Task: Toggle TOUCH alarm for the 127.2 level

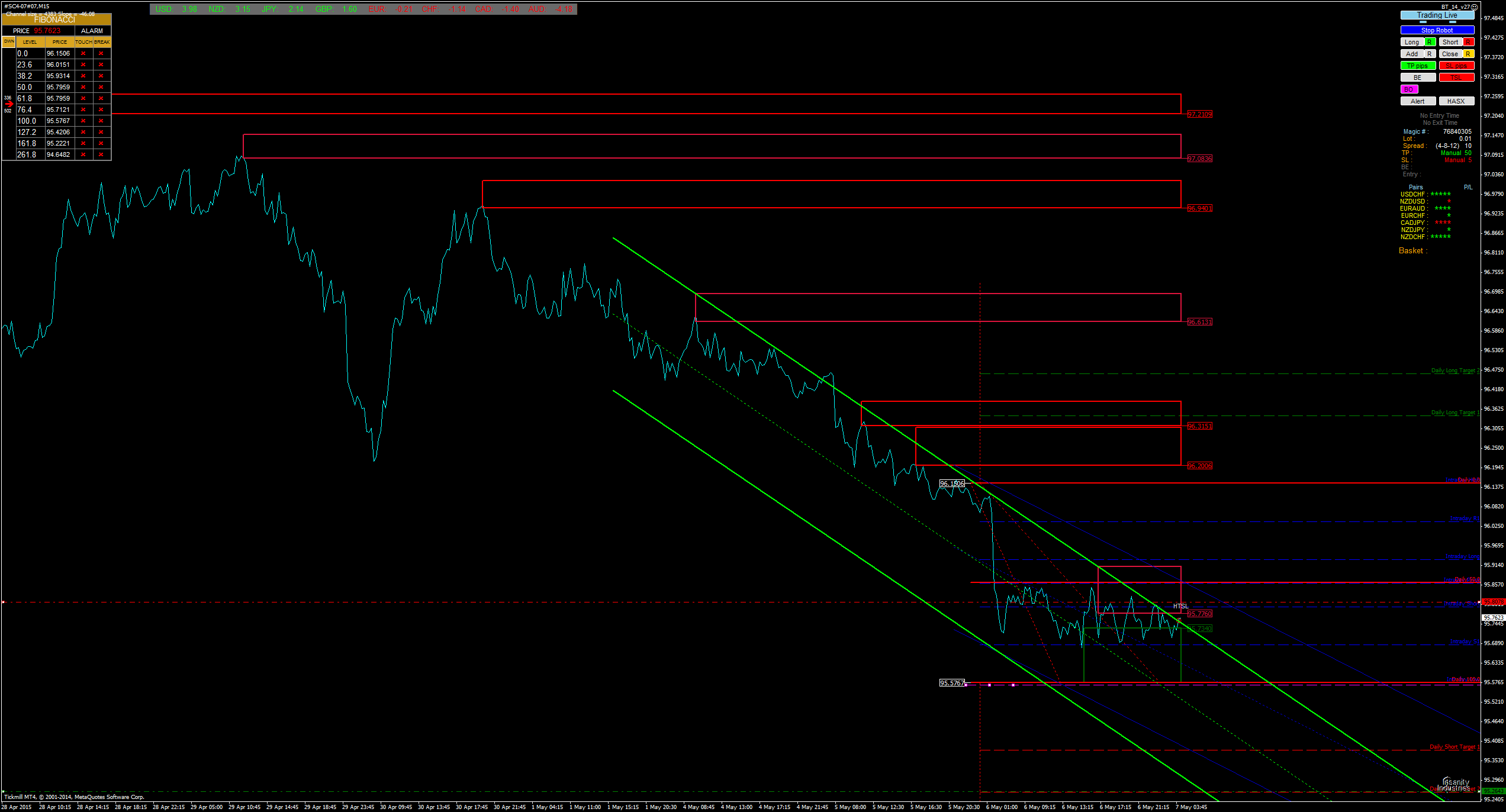Action: 83,132
